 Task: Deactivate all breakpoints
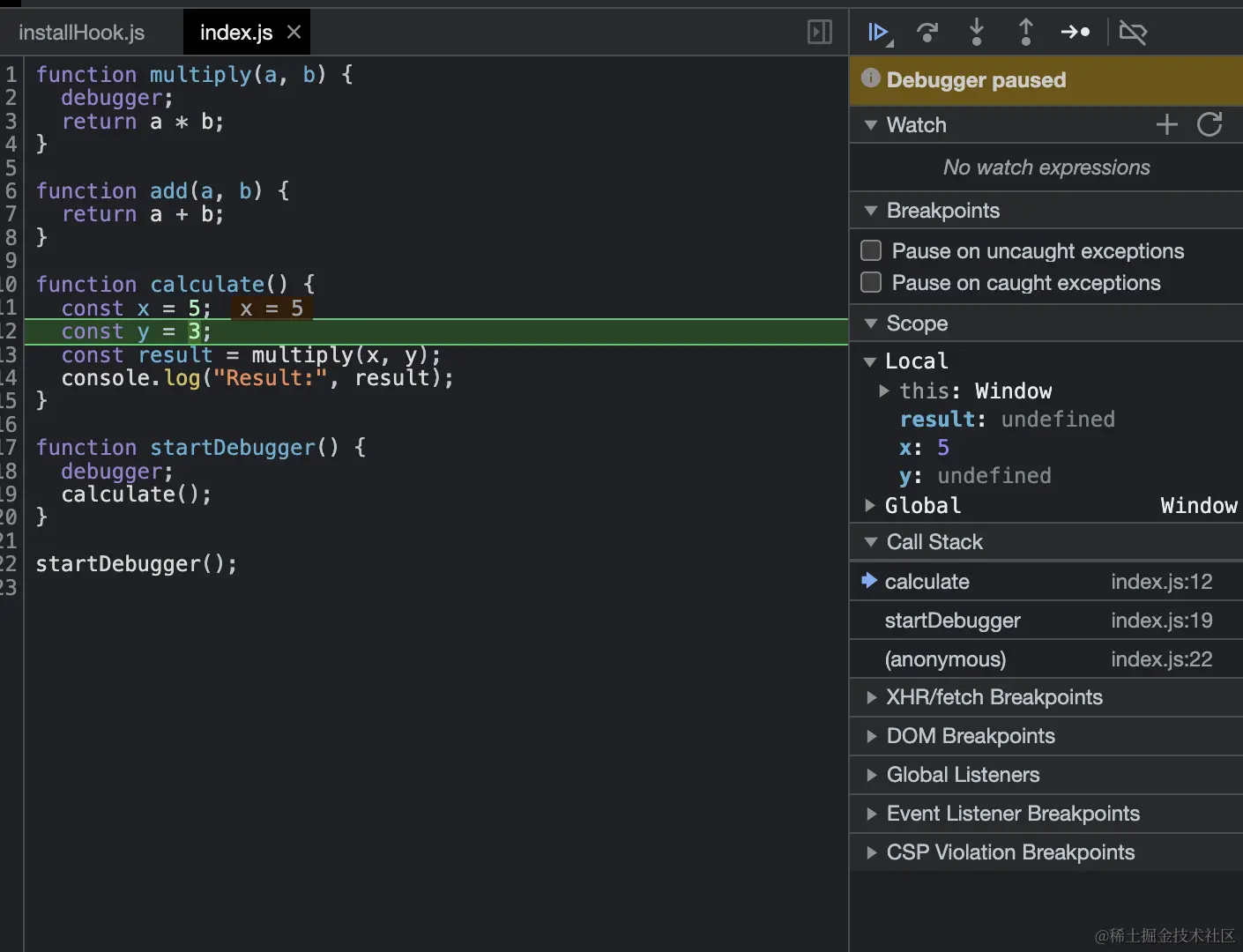(x=1133, y=33)
